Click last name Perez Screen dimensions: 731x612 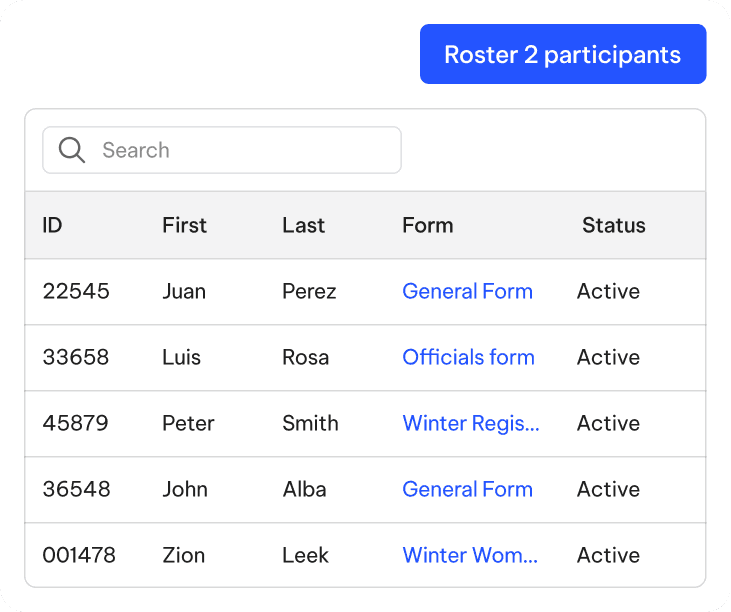(x=309, y=291)
